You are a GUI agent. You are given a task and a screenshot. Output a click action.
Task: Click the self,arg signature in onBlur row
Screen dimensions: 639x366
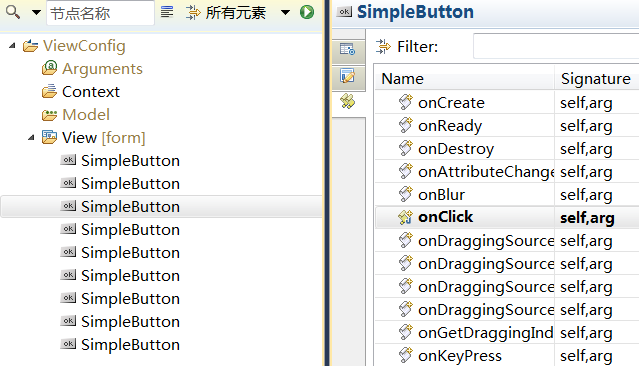[586, 195]
